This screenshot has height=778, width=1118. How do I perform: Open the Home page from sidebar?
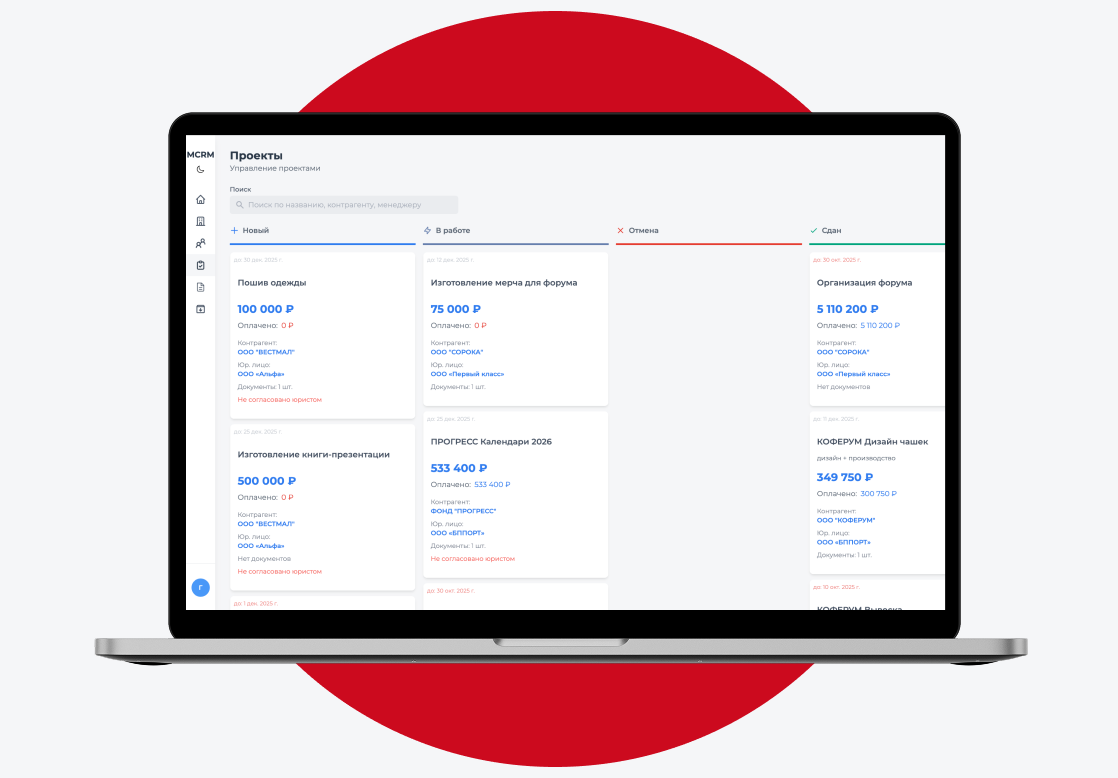click(200, 199)
